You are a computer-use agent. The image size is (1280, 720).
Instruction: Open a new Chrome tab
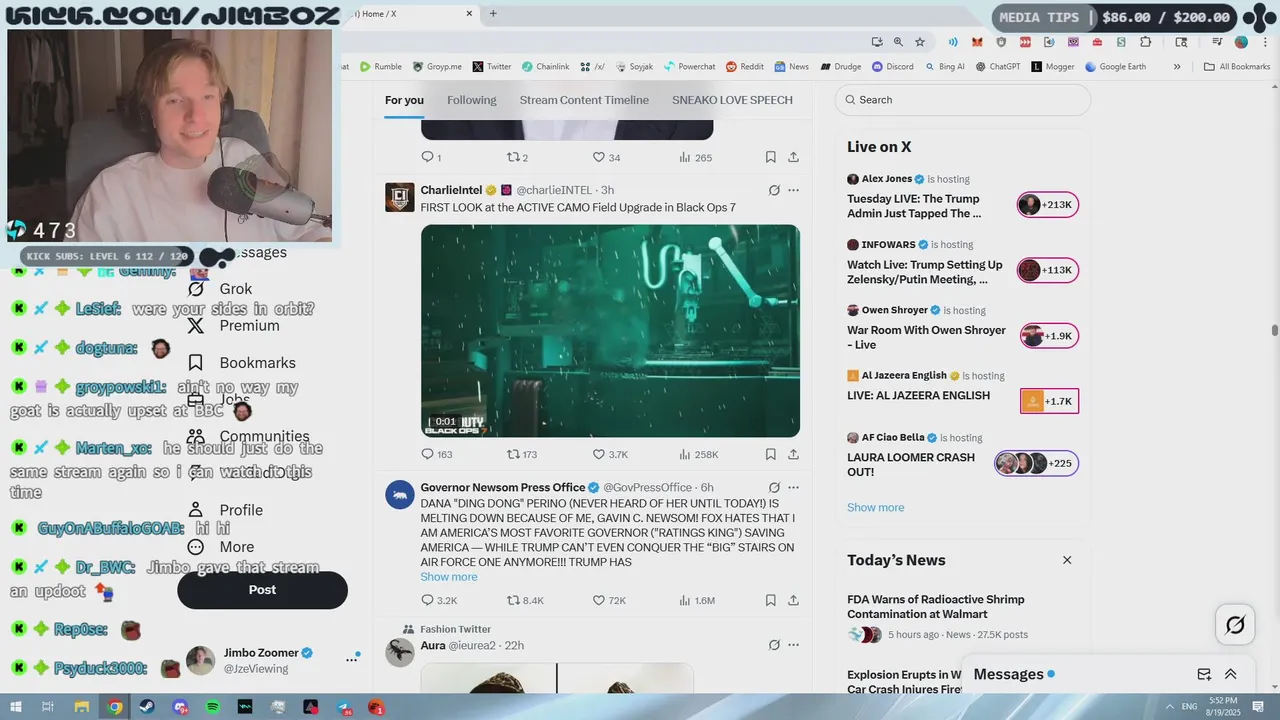pos(493,14)
